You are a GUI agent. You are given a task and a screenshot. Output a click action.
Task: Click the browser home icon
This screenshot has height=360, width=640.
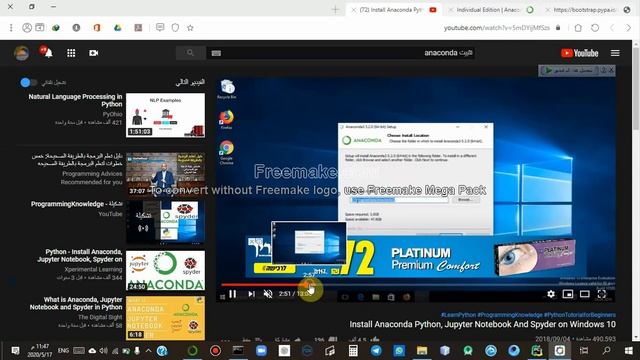[578, 28]
